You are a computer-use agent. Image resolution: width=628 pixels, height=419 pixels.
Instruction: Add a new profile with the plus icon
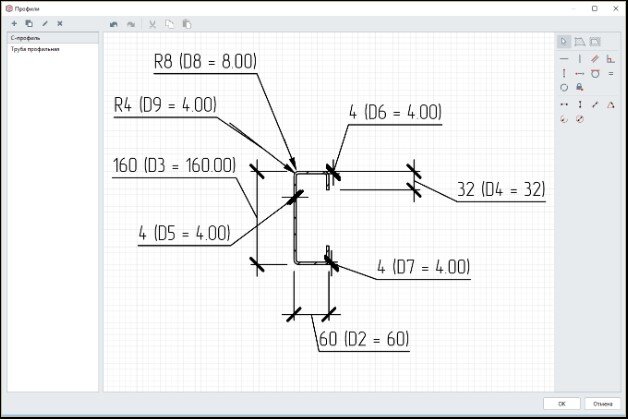point(14,24)
